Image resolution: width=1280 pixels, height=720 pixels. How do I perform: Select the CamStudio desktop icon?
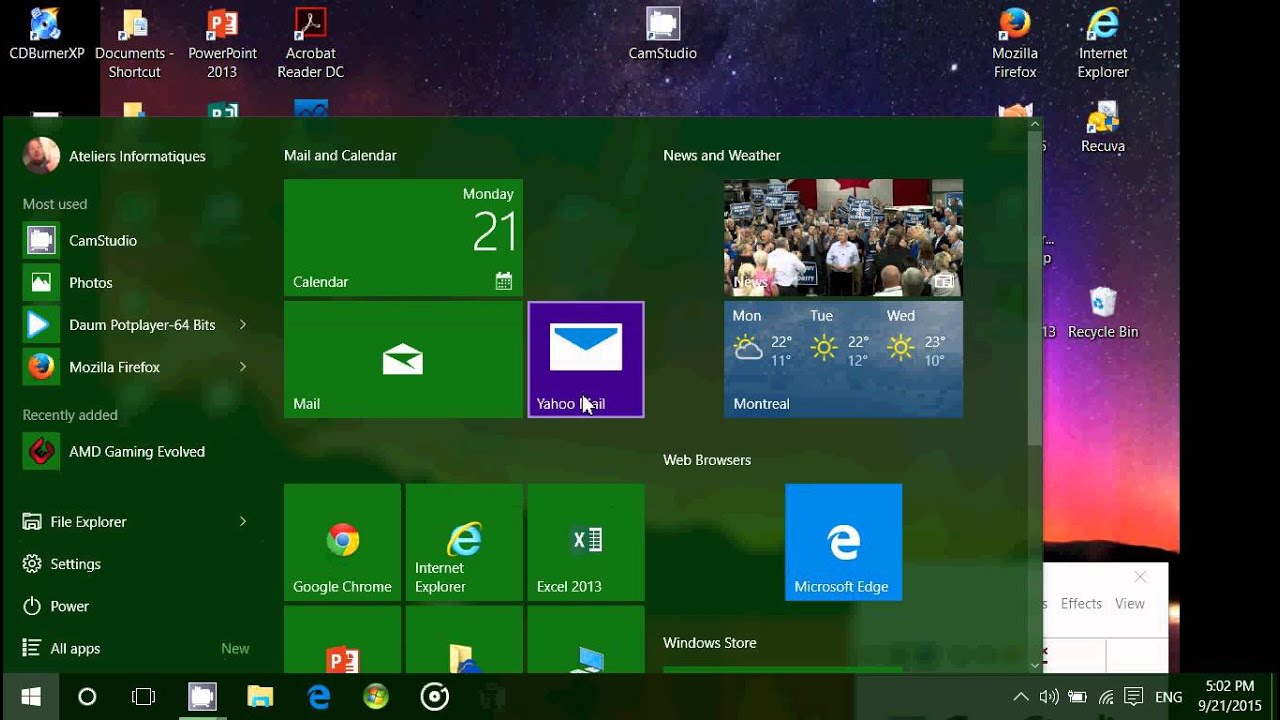[x=662, y=36]
